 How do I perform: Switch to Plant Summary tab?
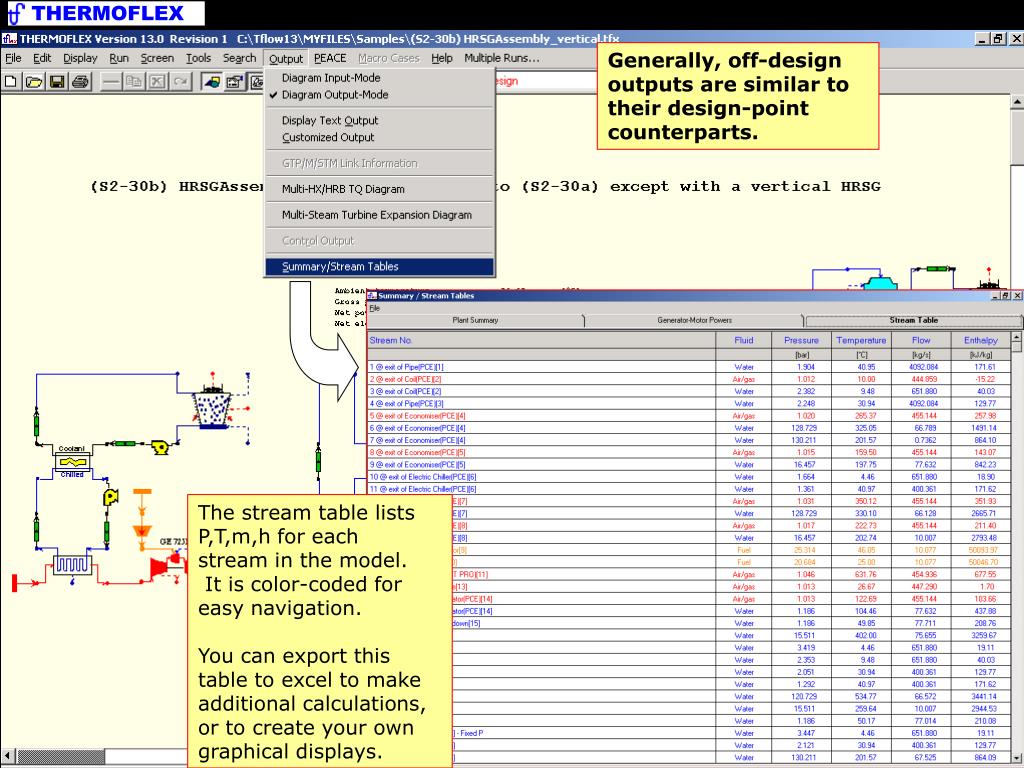475,321
